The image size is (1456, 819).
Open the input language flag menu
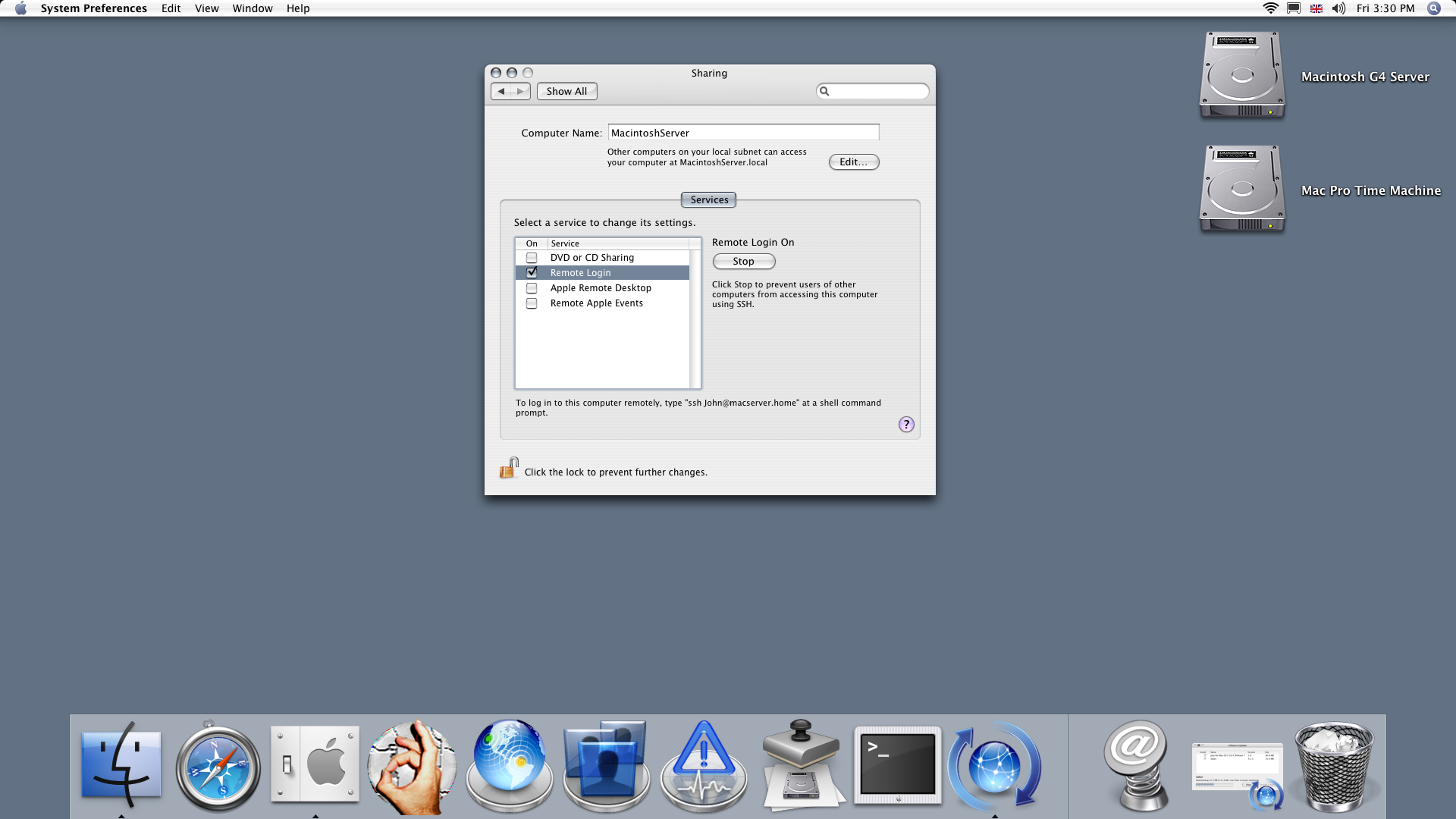(x=1316, y=8)
